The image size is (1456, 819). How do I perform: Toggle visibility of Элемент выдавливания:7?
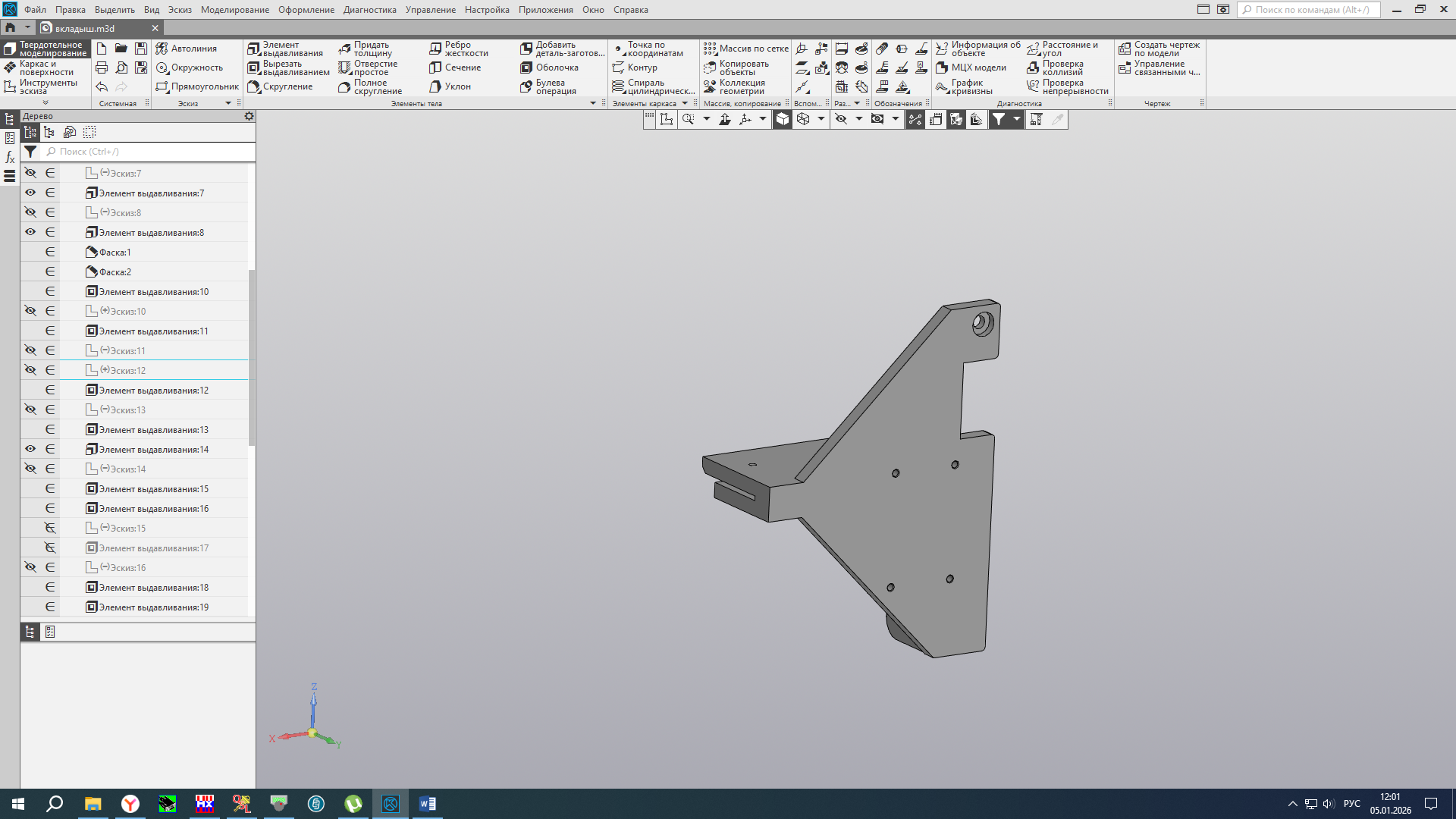tap(30, 193)
